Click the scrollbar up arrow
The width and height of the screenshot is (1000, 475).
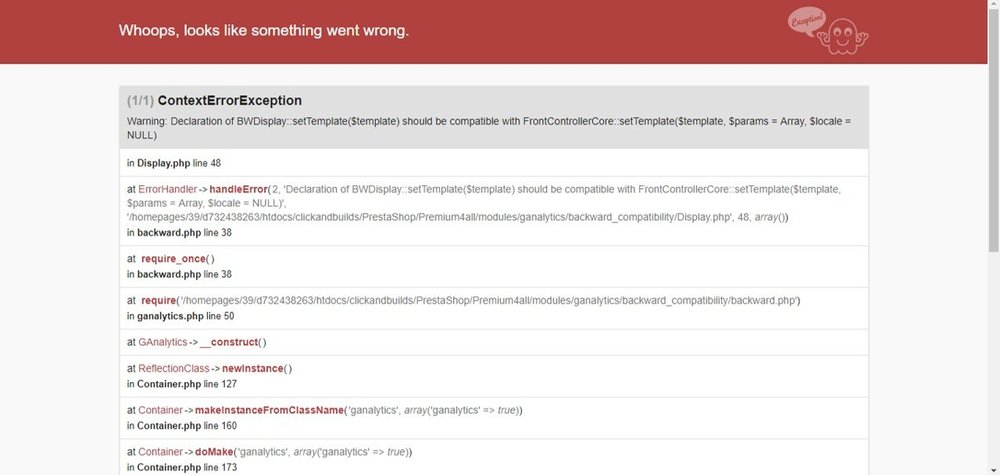994,5
